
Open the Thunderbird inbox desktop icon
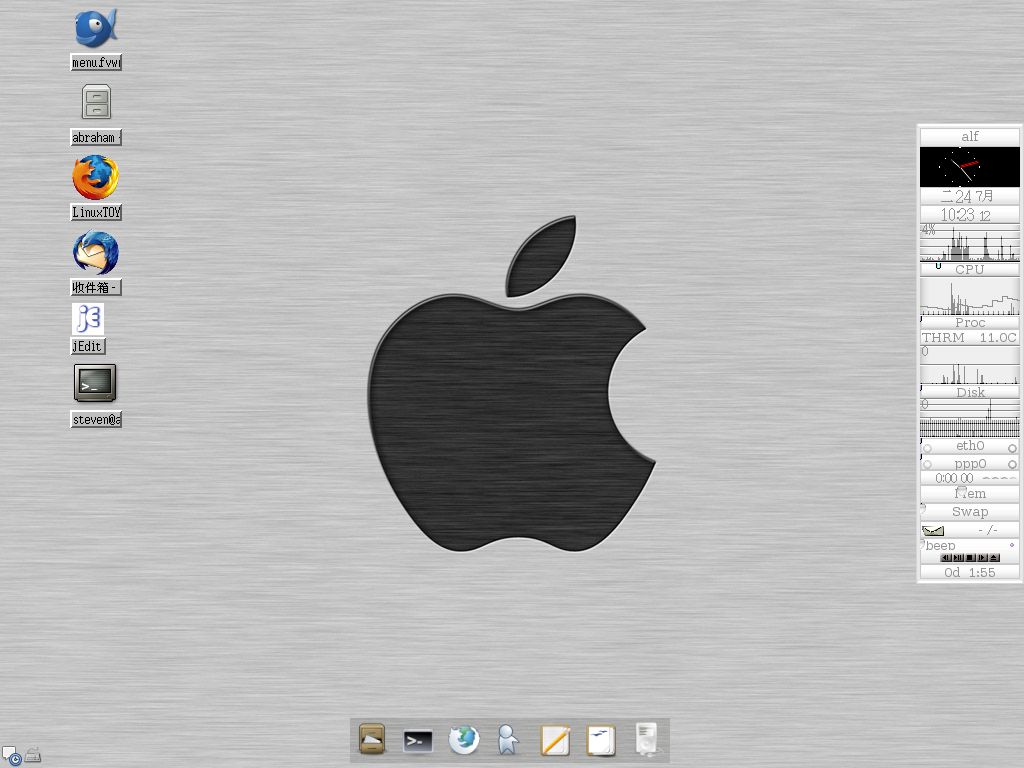coord(95,253)
